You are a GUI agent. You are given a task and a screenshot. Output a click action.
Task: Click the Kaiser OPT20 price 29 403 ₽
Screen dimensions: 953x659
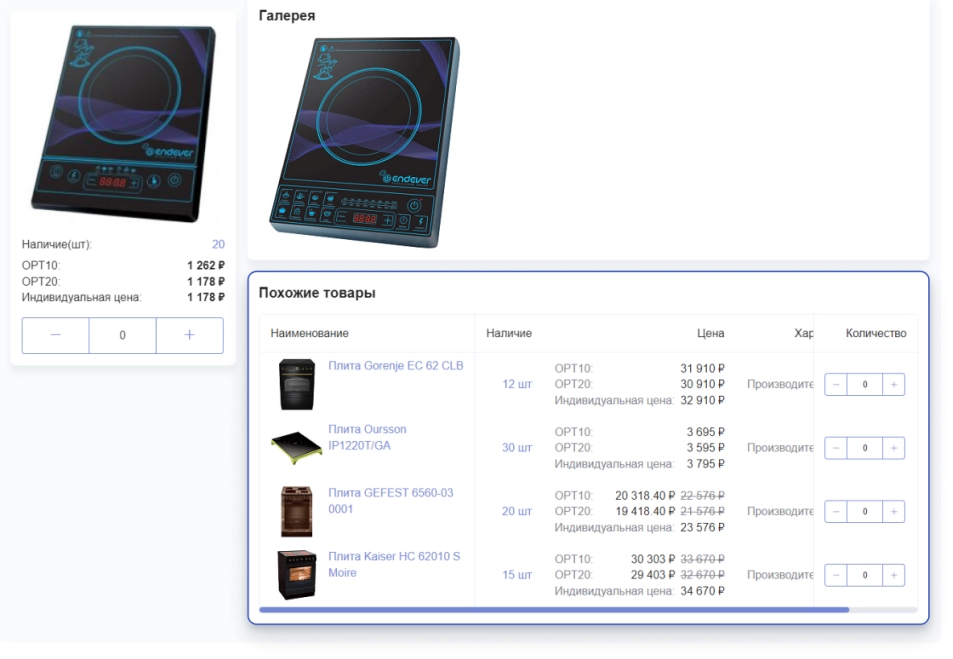pyautogui.click(x=653, y=575)
